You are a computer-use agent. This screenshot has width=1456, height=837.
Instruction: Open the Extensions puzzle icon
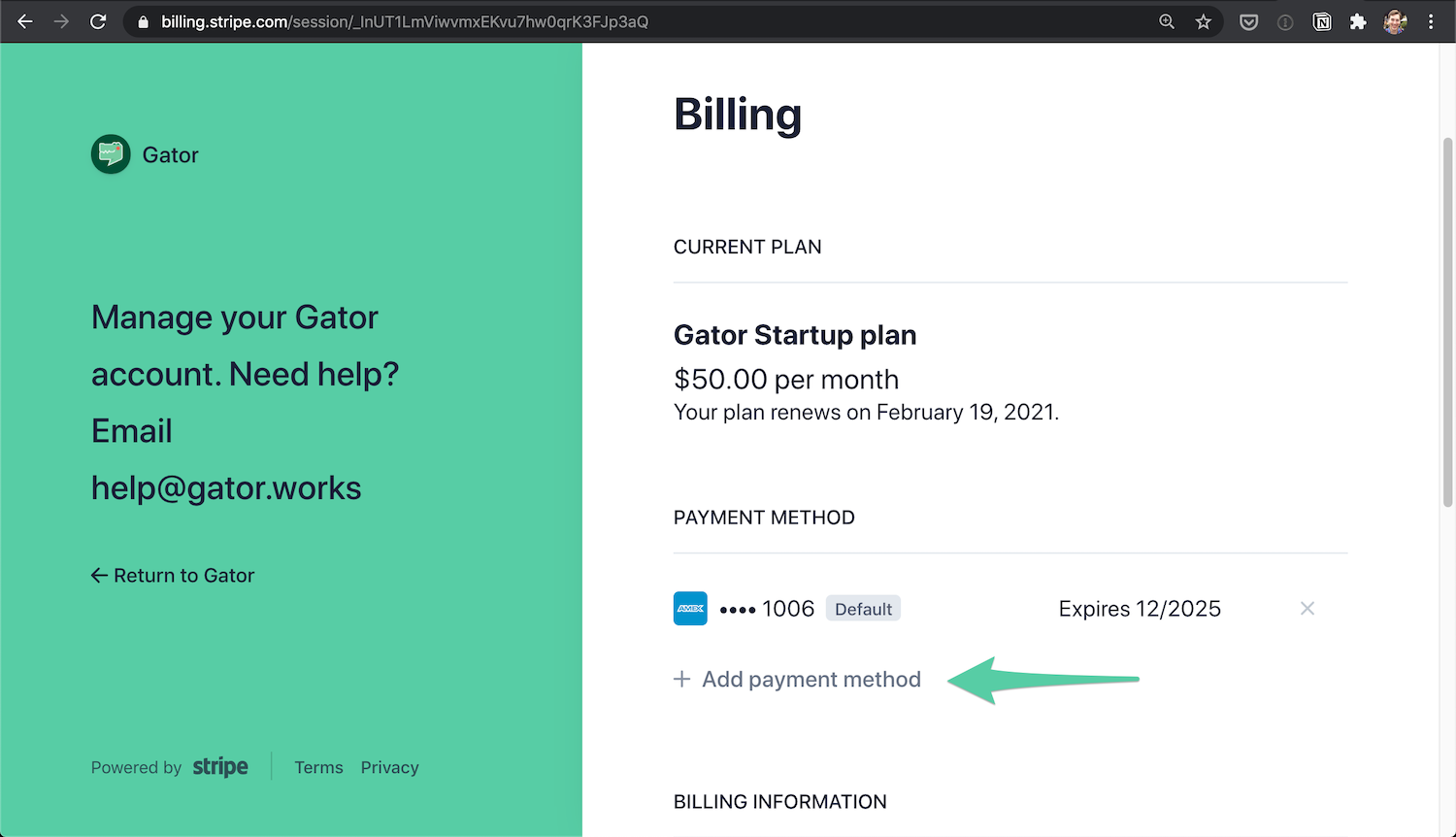tap(1358, 21)
